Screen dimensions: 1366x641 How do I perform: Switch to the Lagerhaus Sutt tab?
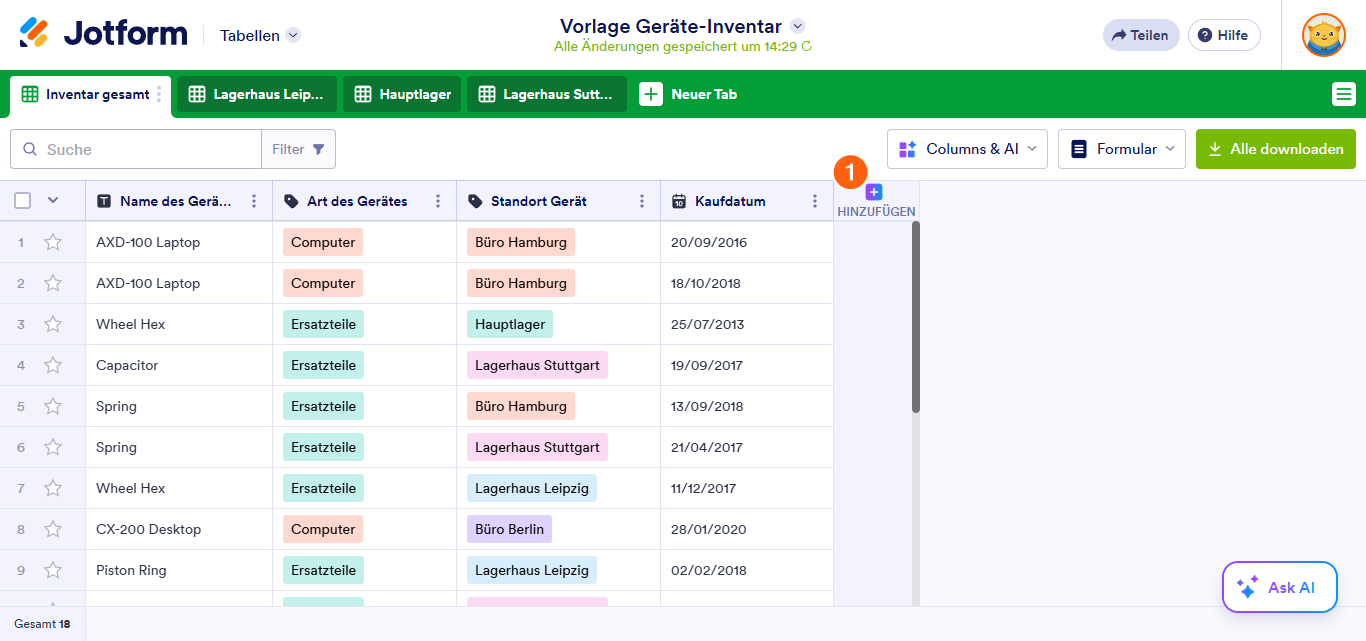546,93
